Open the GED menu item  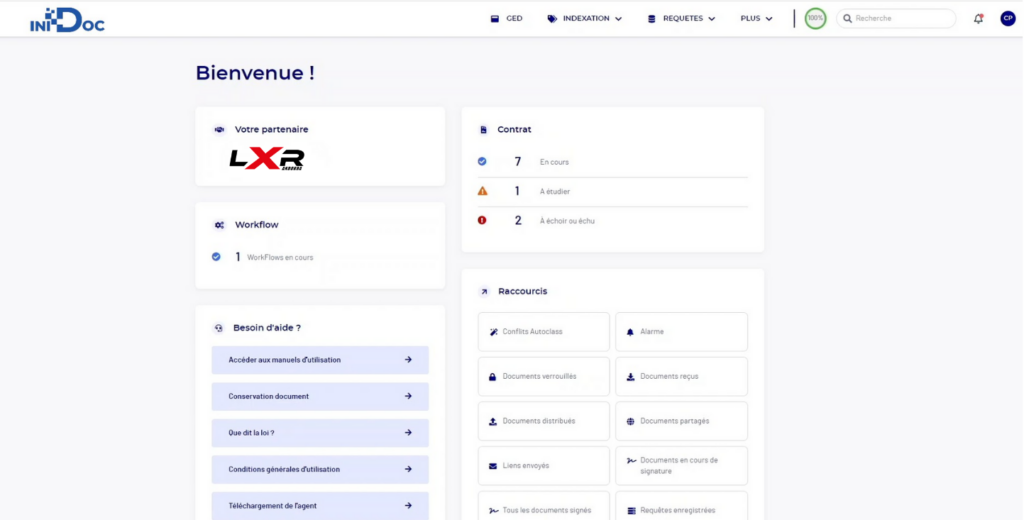(x=507, y=18)
